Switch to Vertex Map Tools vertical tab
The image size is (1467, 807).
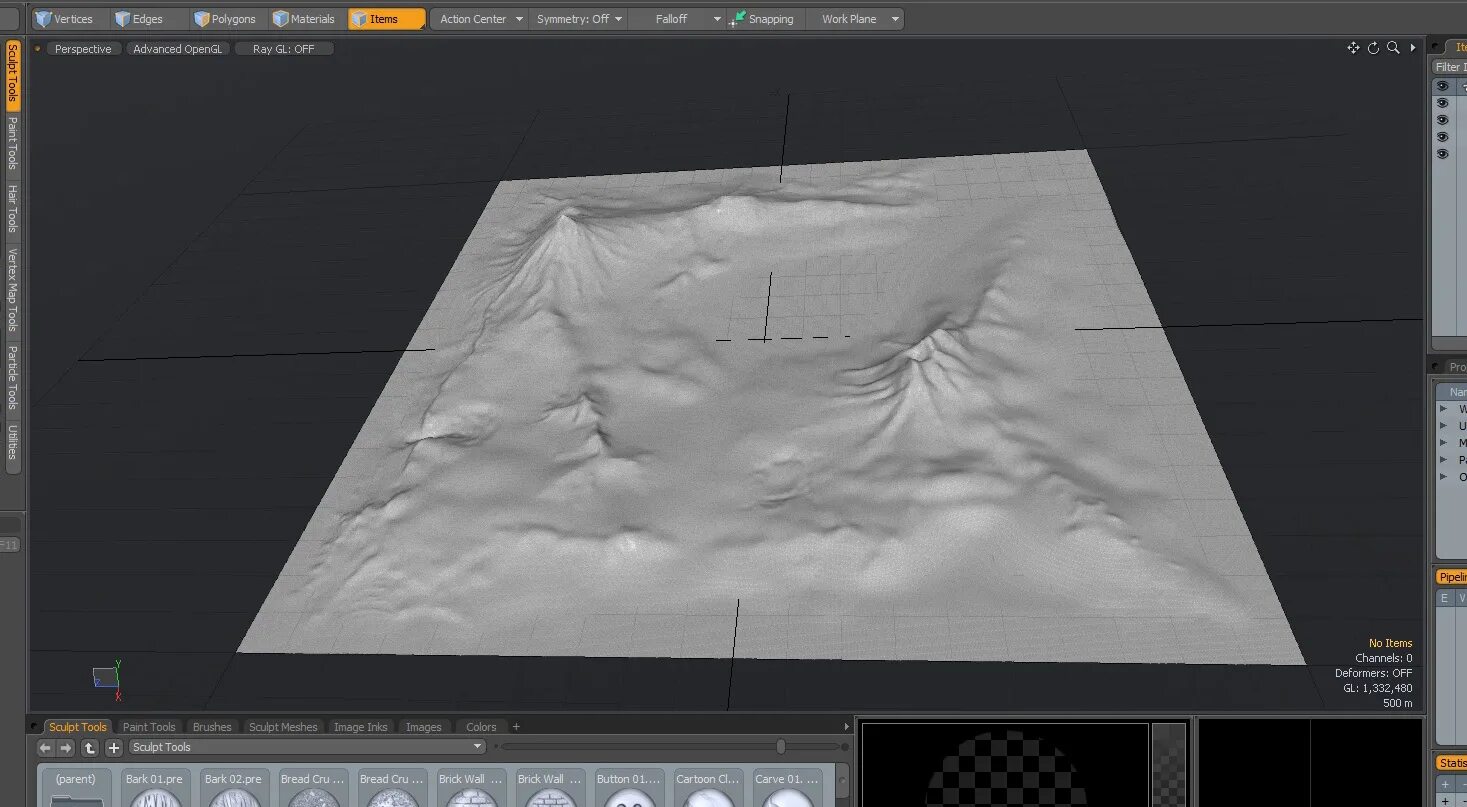(x=13, y=290)
